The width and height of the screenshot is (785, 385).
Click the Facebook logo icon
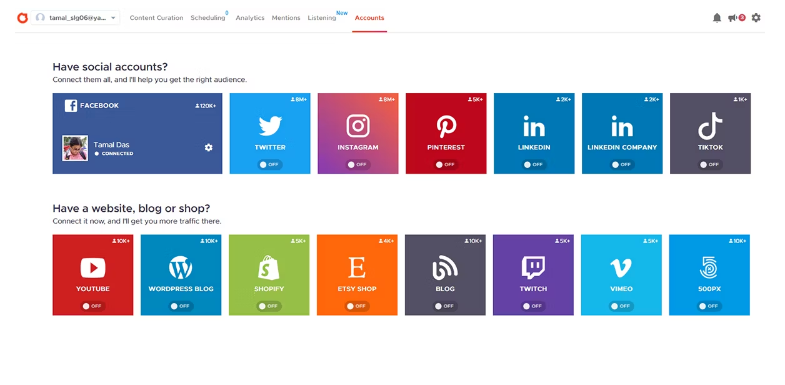click(x=71, y=106)
